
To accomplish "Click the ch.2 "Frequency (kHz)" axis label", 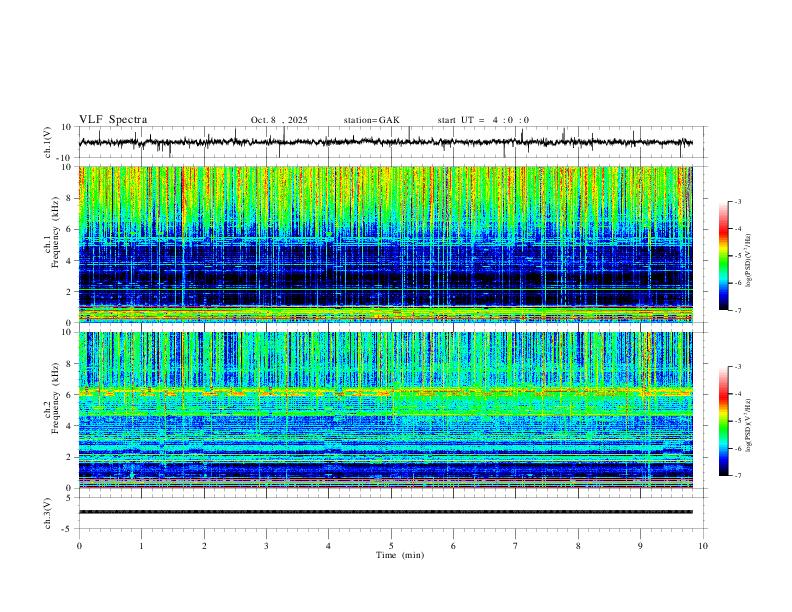I will tap(55, 398).
